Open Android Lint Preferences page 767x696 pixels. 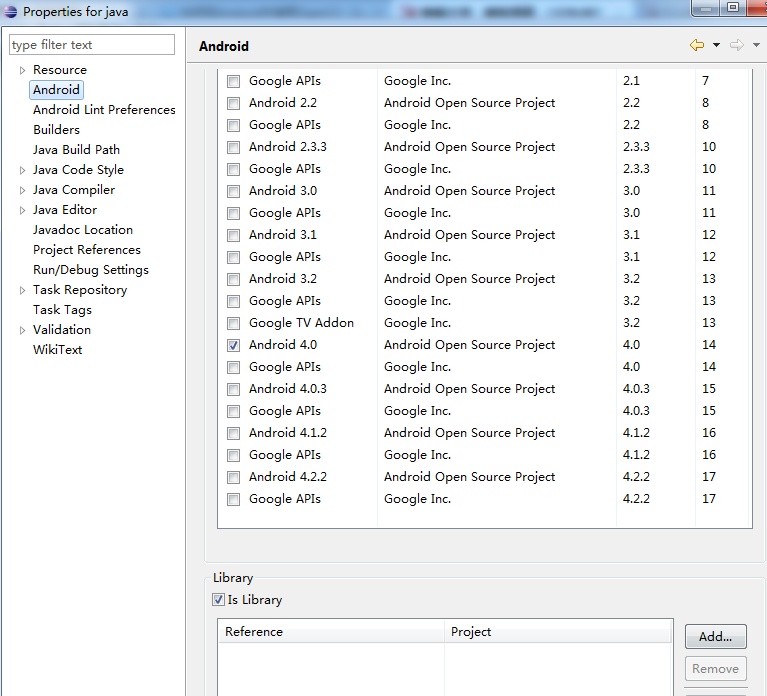[x=104, y=110]
